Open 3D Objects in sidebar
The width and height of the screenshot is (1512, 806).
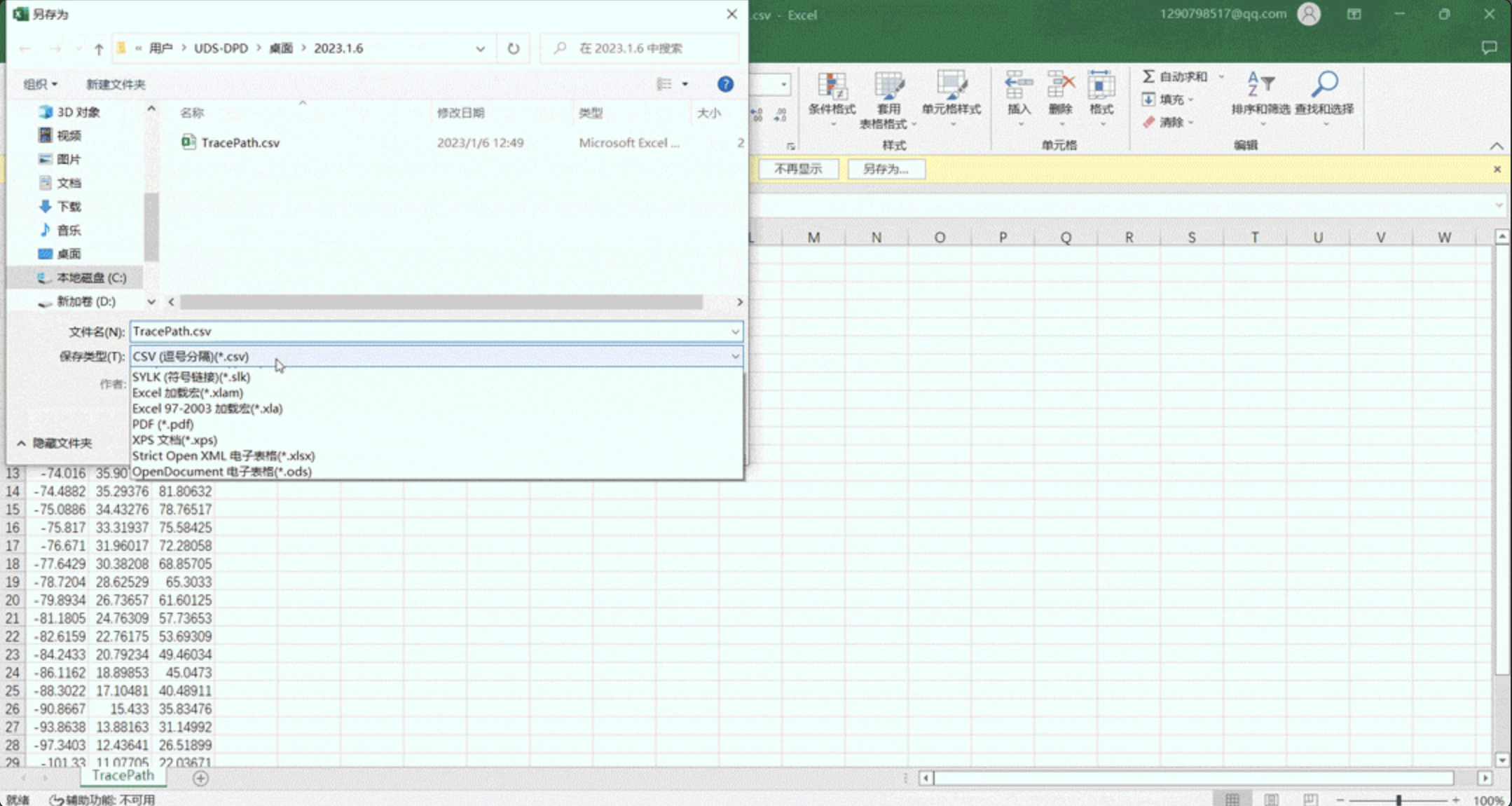coord(69,112)
